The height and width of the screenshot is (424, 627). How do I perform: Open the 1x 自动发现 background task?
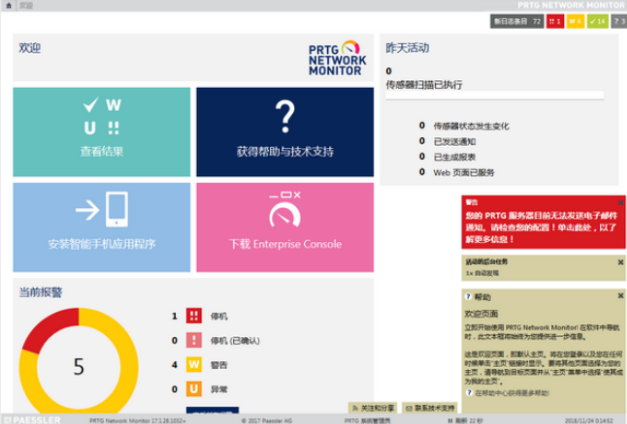pos(482,273)
